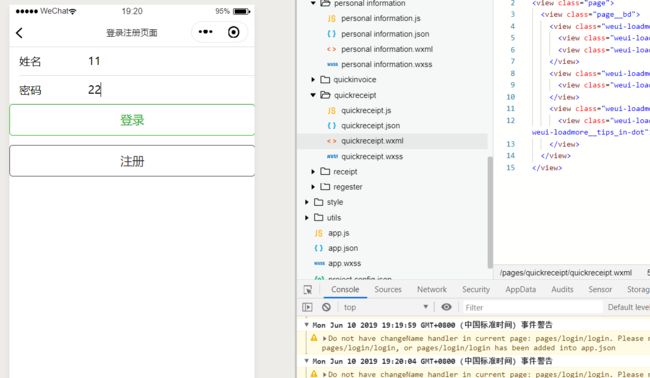Open quickreceipt.json file

point(371,126)
